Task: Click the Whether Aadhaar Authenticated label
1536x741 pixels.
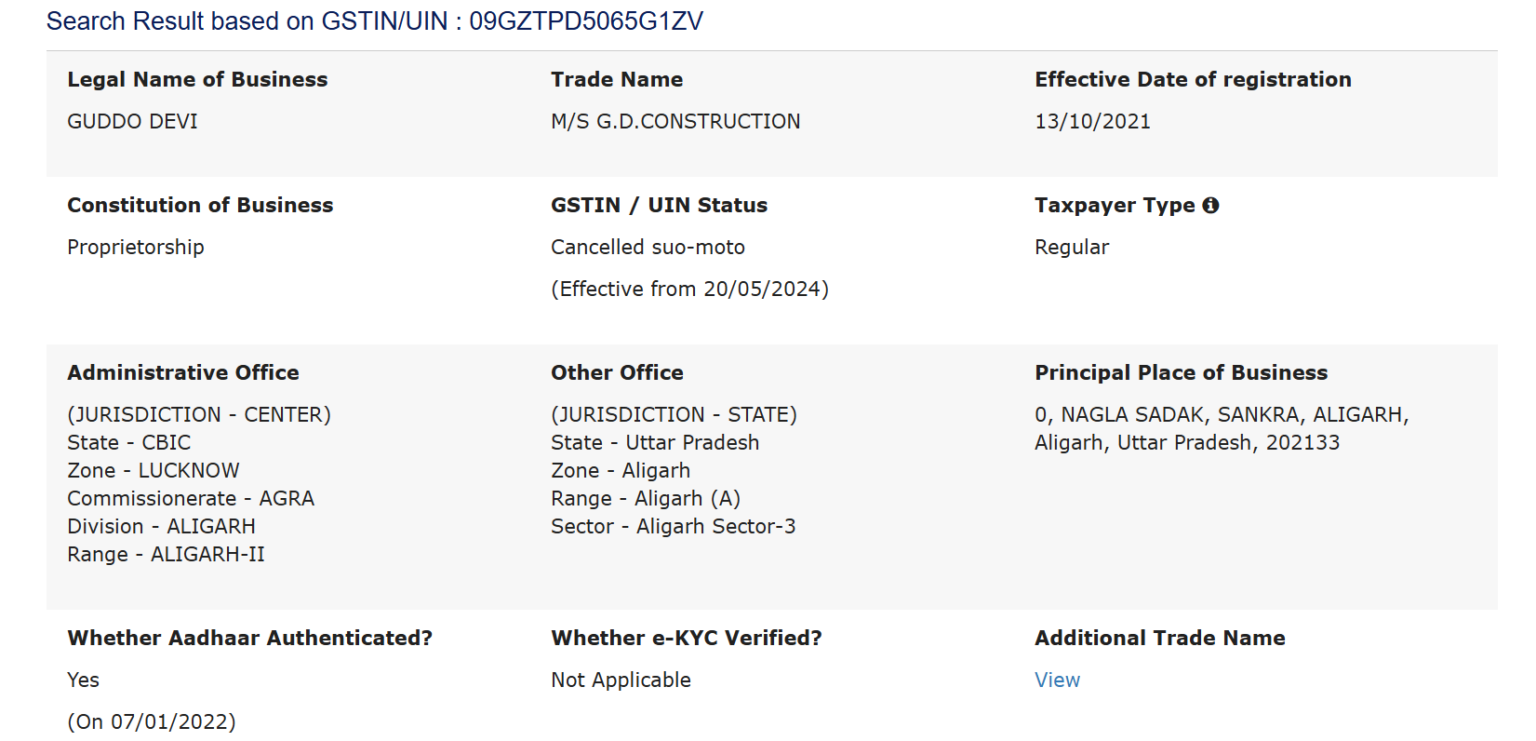Action: coord(250,638)
